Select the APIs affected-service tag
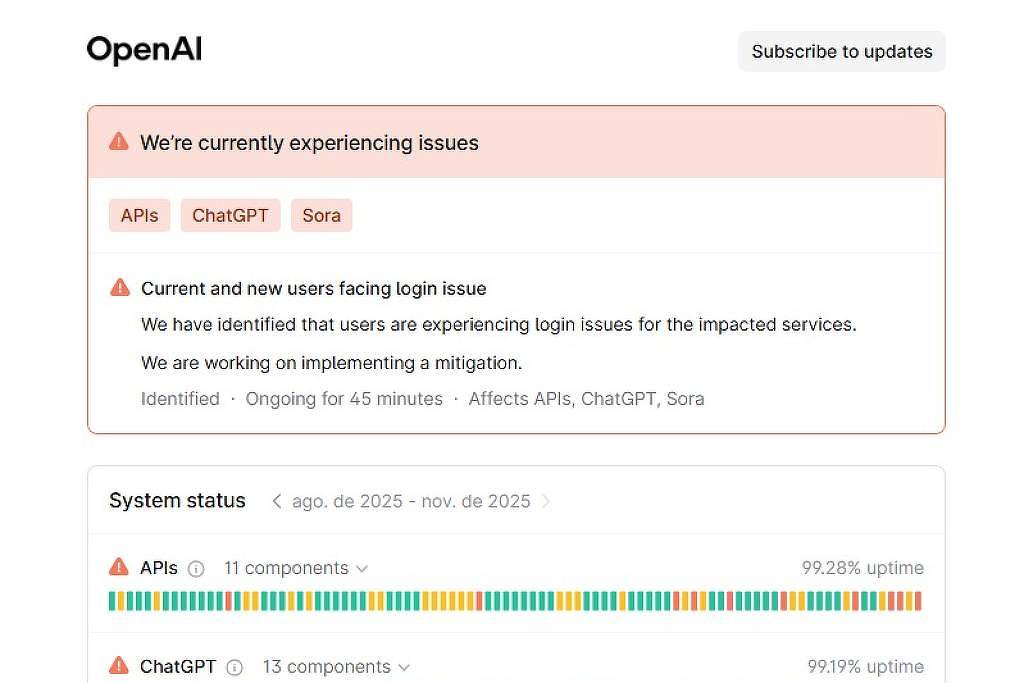This screenshot has height=683, width=1024. point(139,215)
